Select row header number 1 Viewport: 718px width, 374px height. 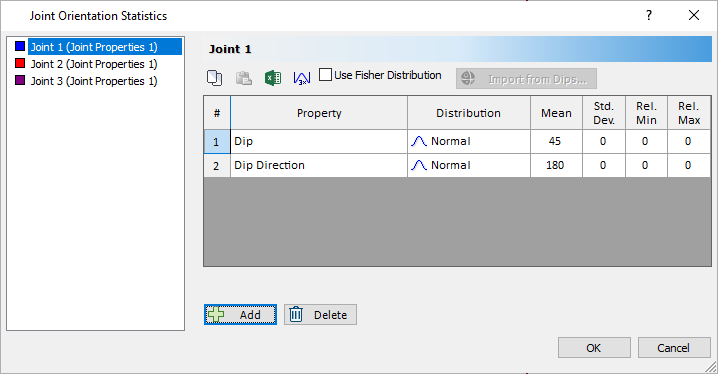[217, 141]
